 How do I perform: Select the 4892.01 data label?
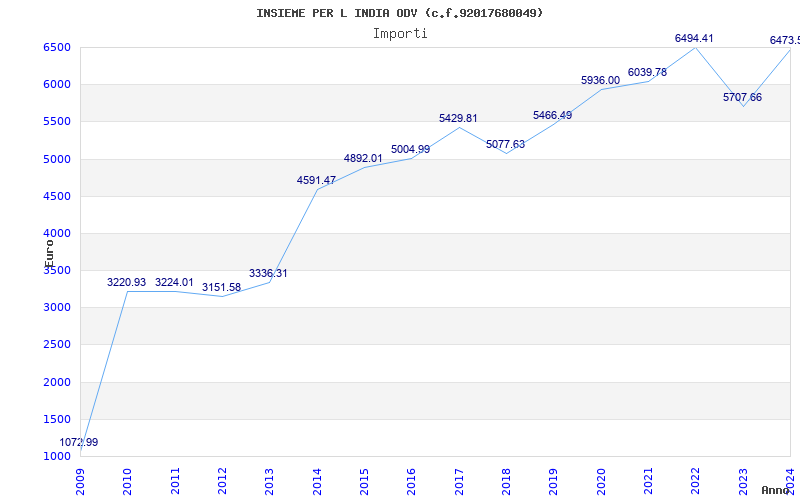363,158
